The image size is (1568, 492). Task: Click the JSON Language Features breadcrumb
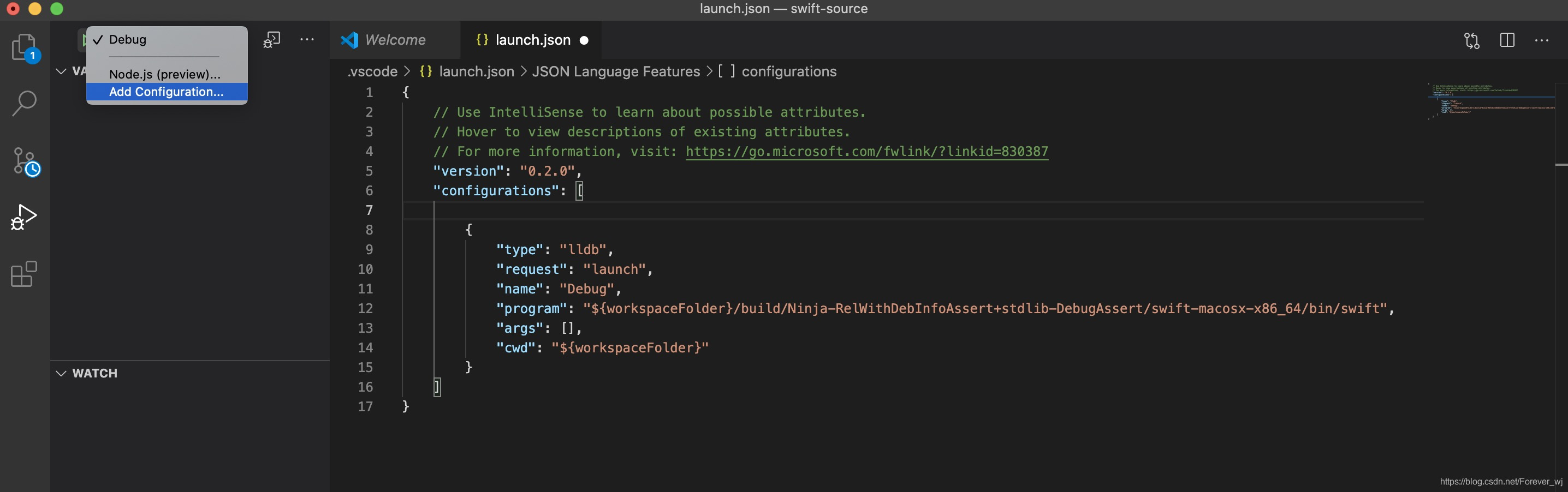click(x=616, y=72)
